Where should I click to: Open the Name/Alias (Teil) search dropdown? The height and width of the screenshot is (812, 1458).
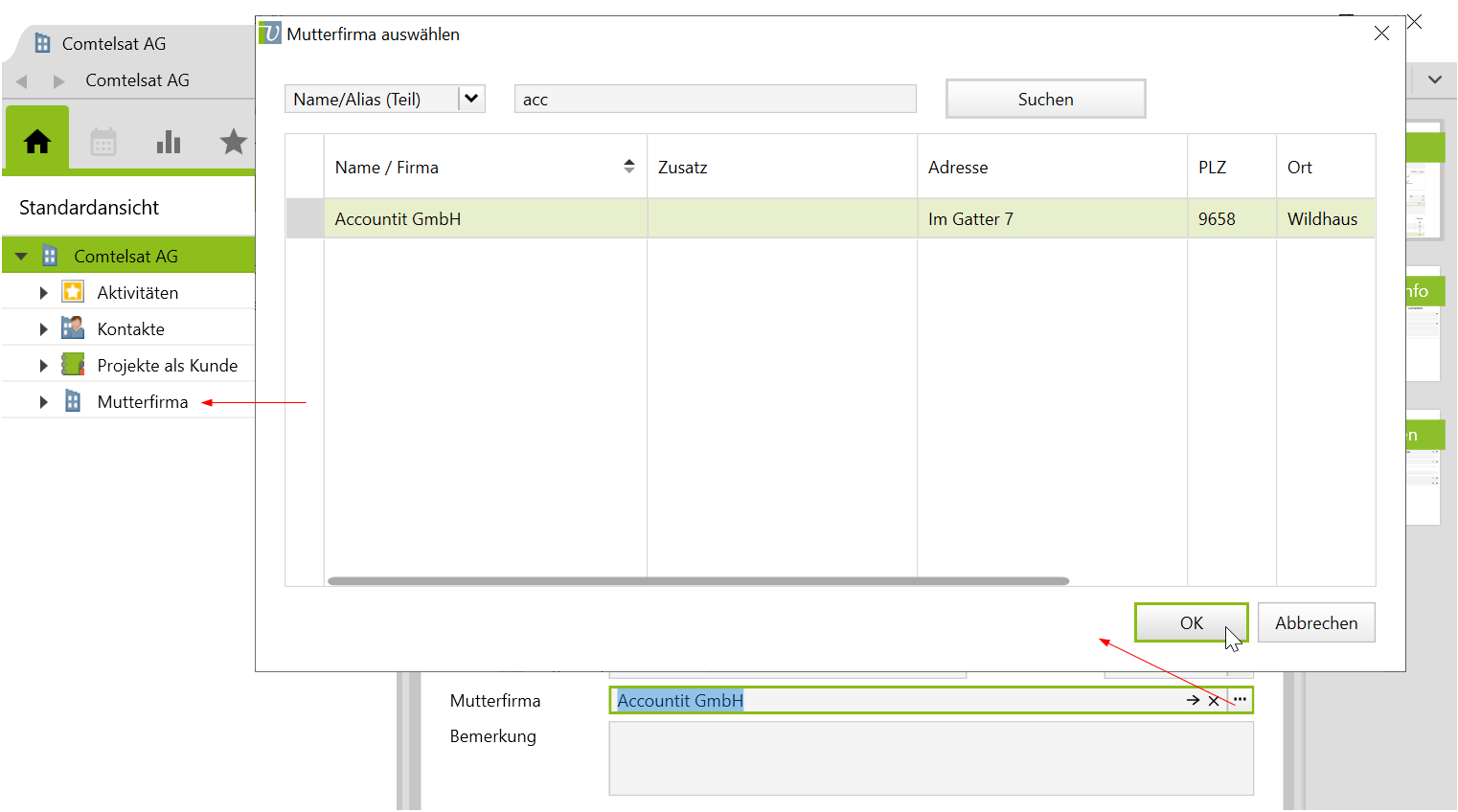pyautogui.click(x=471, y=99)
